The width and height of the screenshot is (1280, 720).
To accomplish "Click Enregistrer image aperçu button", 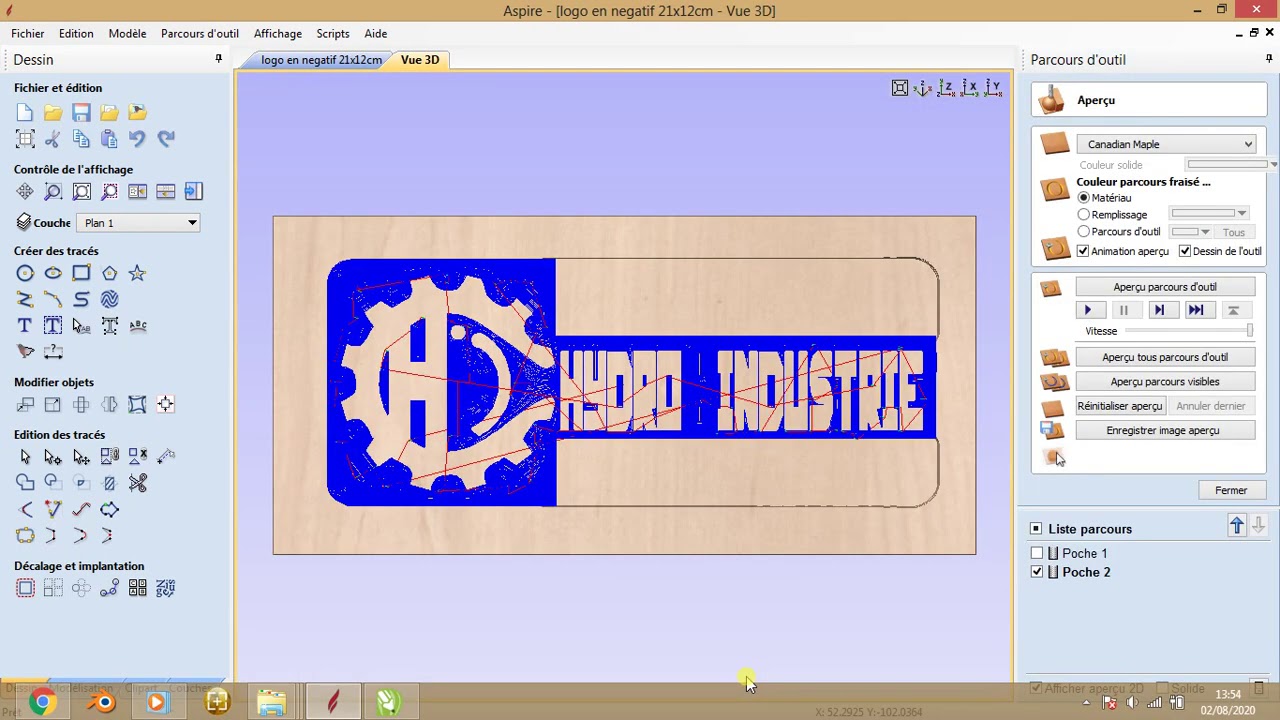I will (1163, 430).
